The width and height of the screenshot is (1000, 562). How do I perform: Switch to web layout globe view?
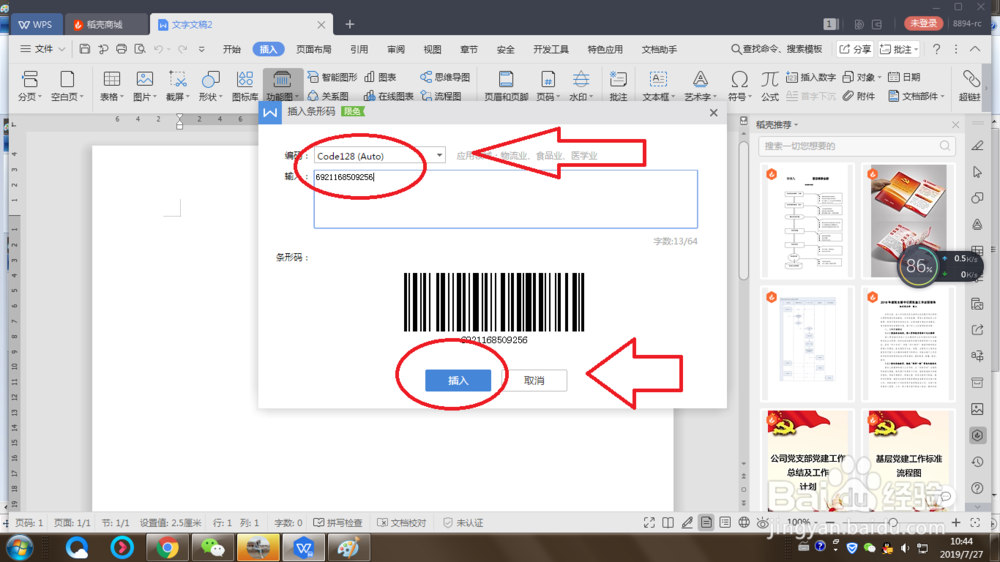744,522
